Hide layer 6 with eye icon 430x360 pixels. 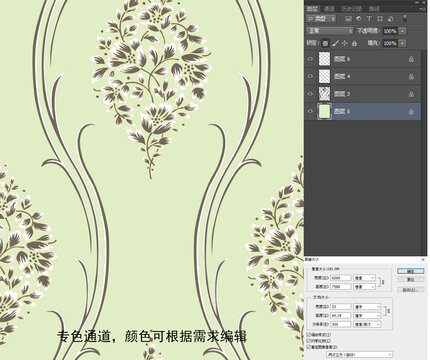(x=311, y=59)
